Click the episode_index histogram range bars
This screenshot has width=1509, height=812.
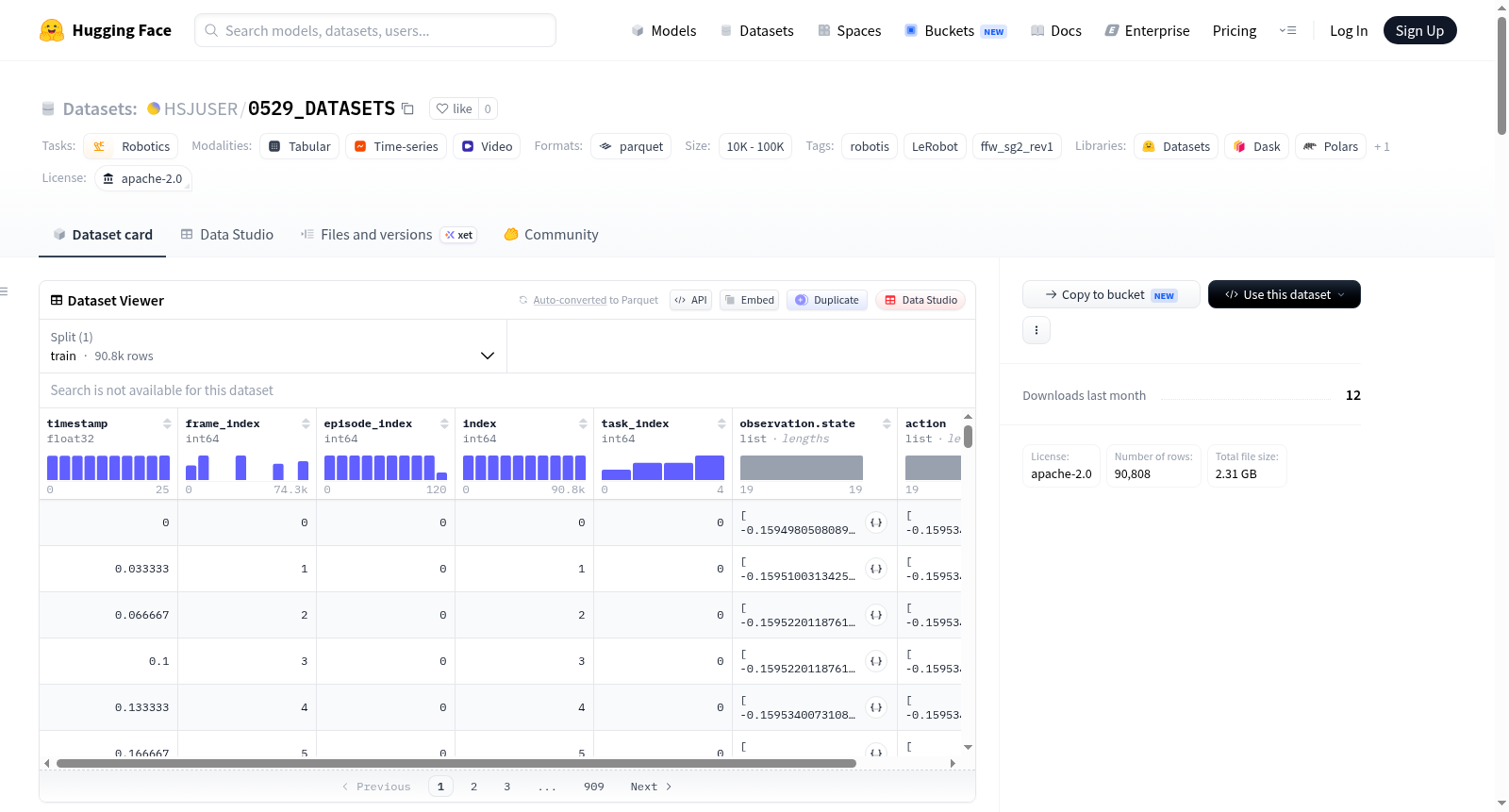point(386,468)
